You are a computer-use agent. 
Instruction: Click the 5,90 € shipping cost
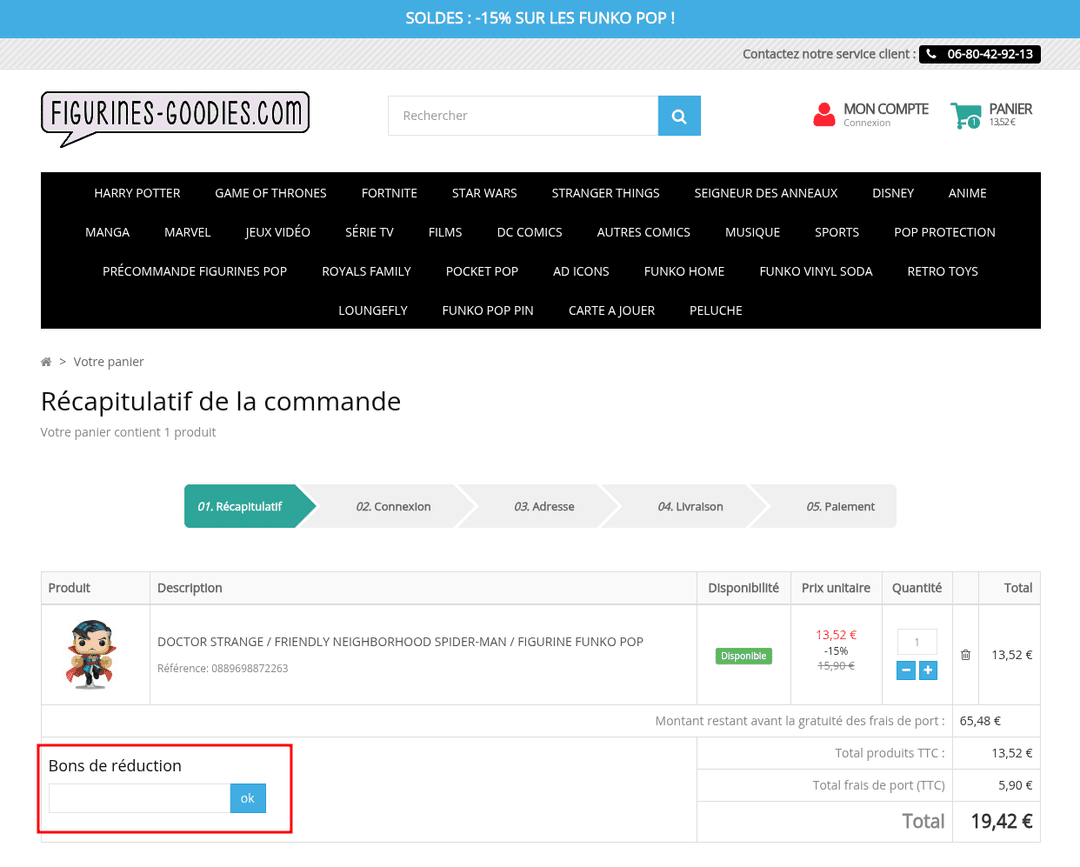tap(1015, 785)
